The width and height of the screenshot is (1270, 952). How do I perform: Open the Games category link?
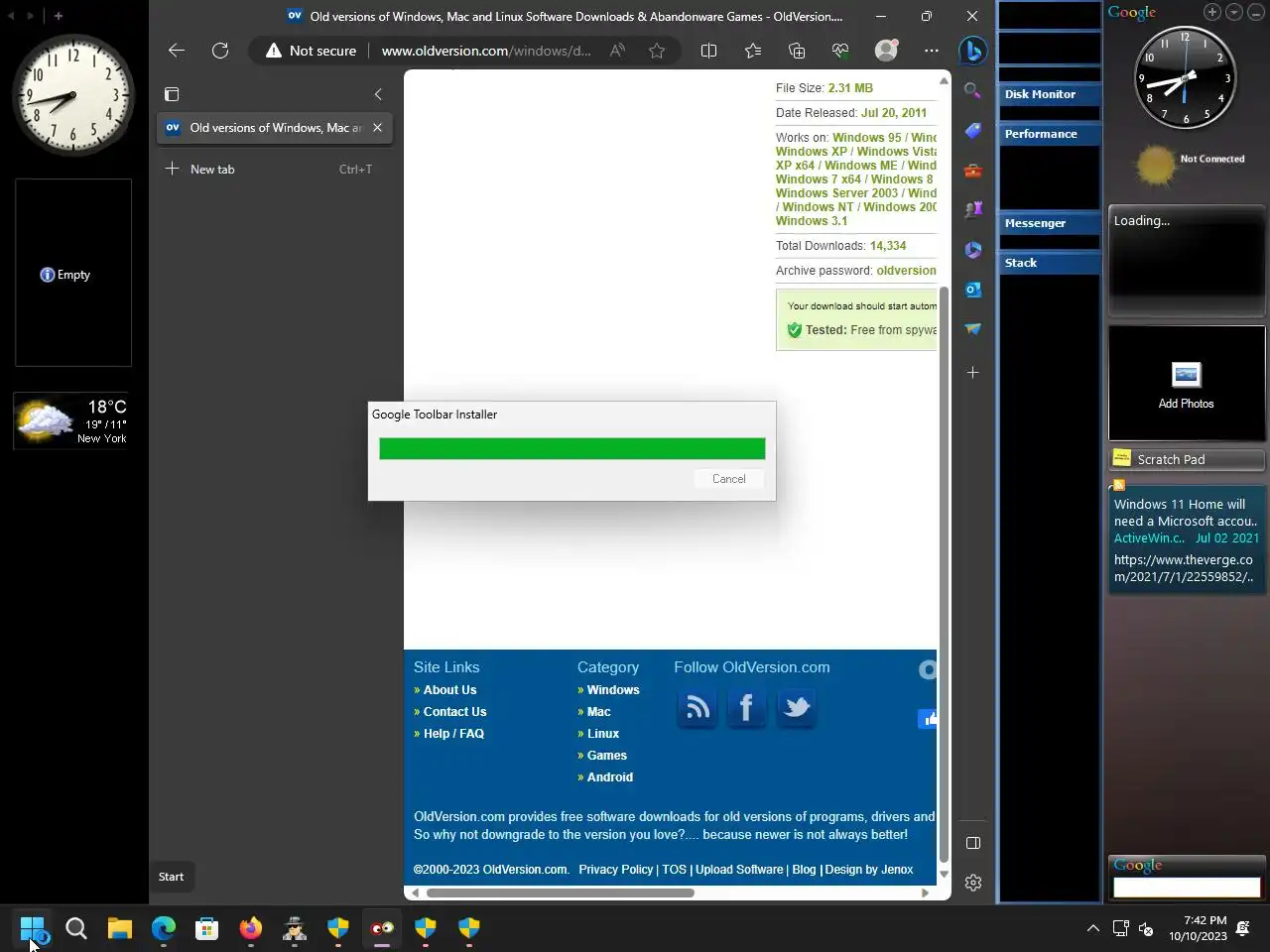[x=606, y=756]
